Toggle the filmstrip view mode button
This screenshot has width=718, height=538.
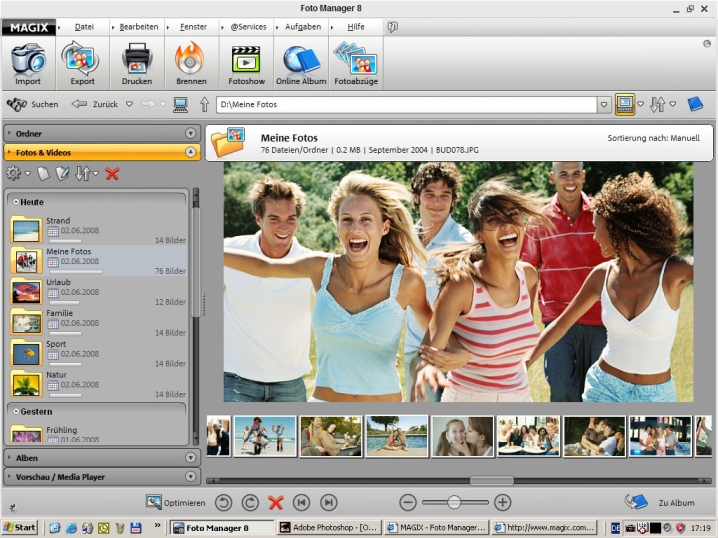pos(625,104)
